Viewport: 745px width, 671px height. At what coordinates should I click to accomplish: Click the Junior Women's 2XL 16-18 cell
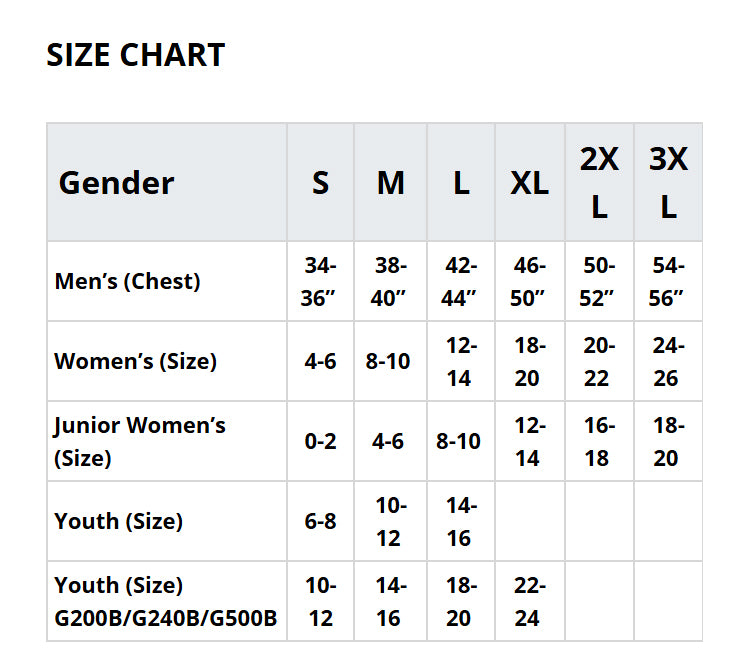[599, 441]
